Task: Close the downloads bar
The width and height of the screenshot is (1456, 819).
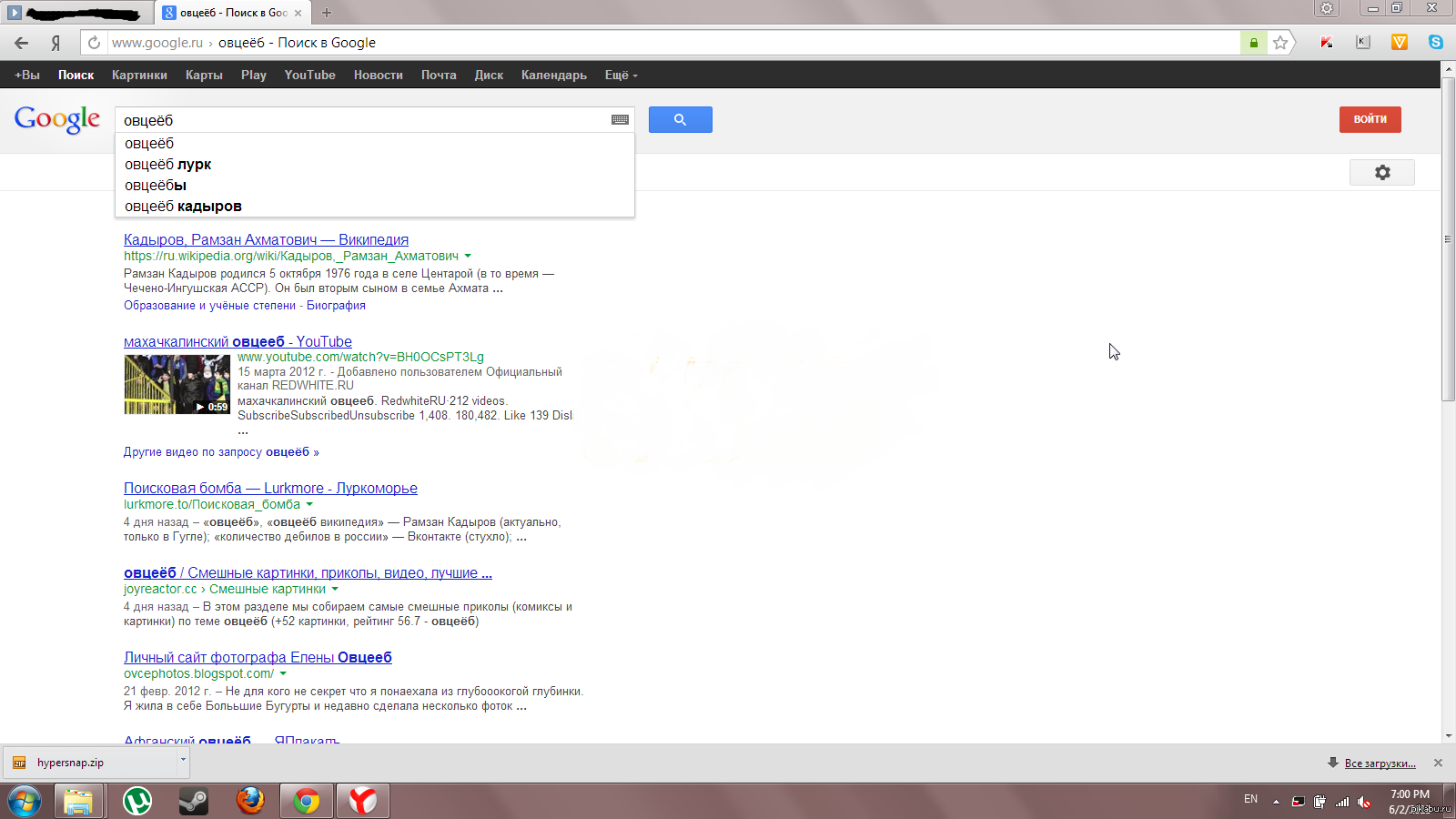Action: 1438,763
